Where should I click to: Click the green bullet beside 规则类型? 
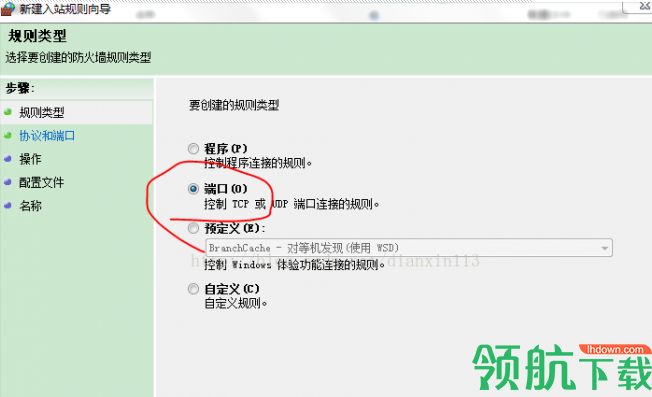pyautogui.click(x=7, y=112)
